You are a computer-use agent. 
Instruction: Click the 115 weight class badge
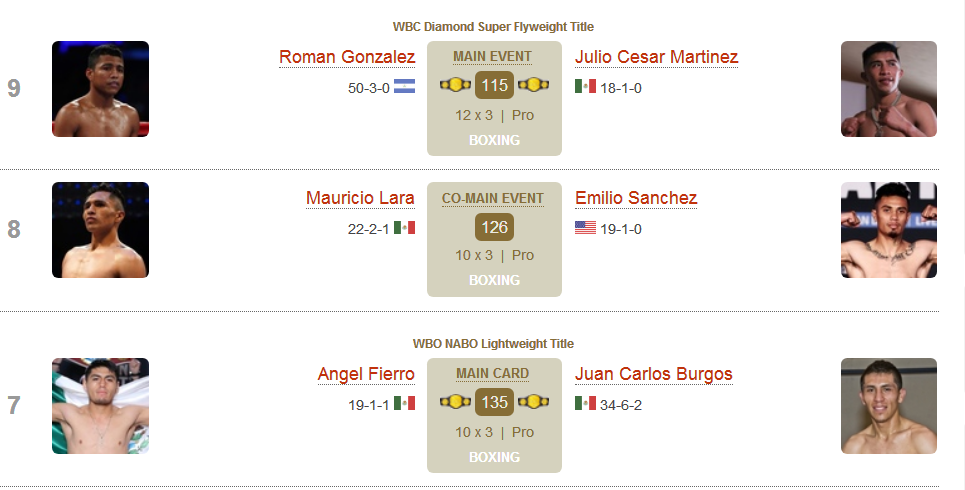point(494,85)
